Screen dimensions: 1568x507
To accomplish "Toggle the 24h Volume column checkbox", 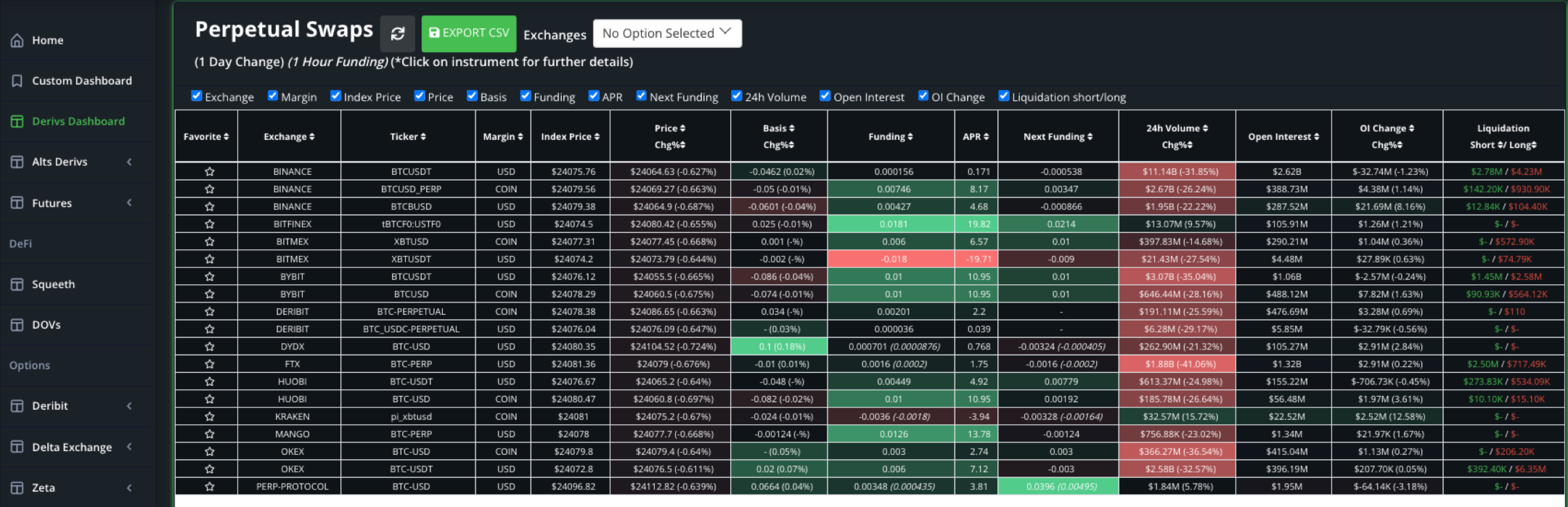I will (x=737, y=96).
